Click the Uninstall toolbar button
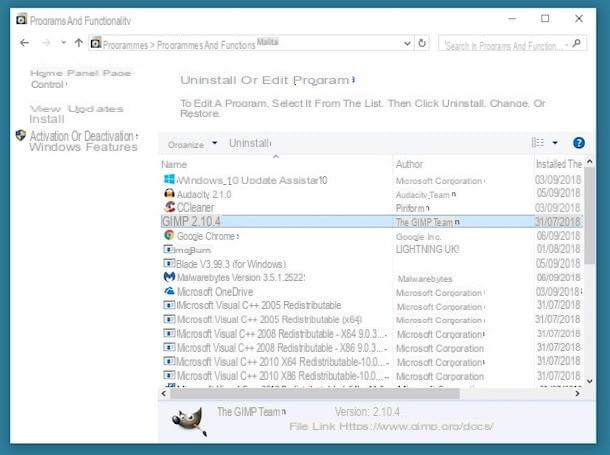 (x=249, y=143)
